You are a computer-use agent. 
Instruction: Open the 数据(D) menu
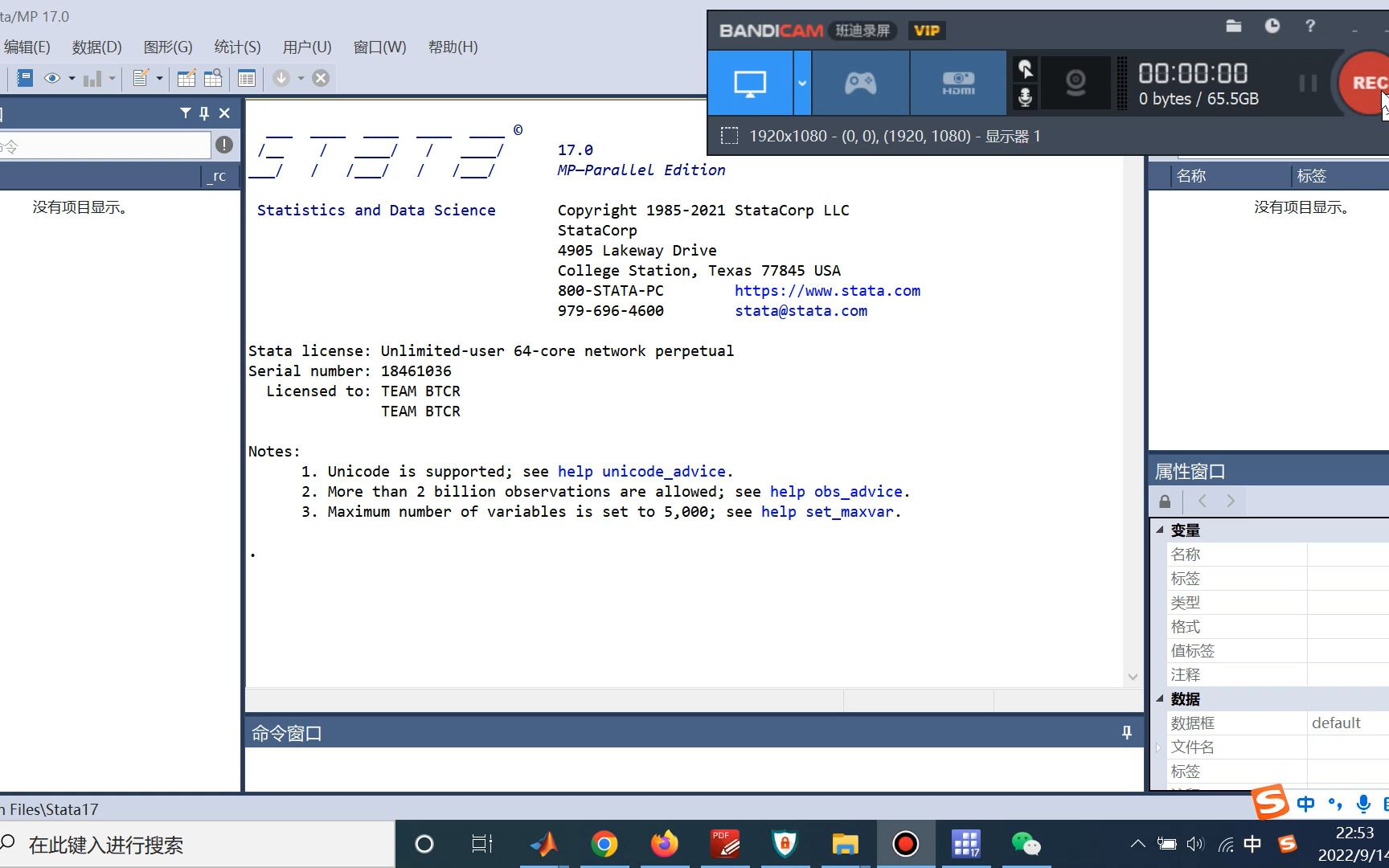click(97, 47)
